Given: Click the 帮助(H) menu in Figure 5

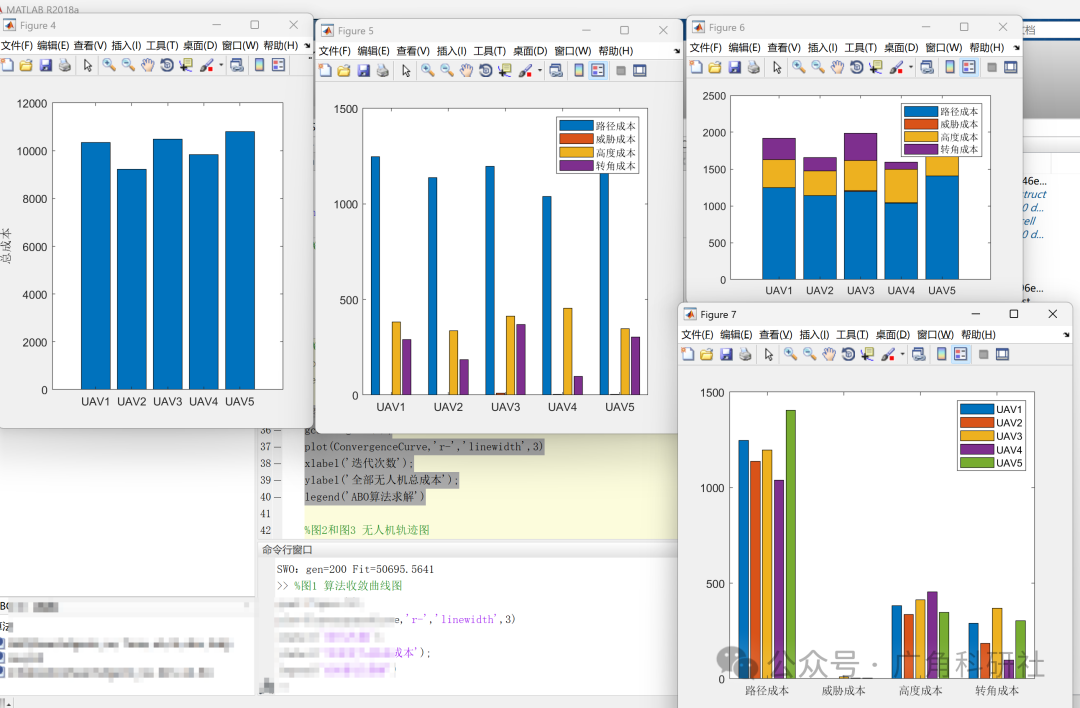Looking at the screenshot, I should (x=616, y=51).
